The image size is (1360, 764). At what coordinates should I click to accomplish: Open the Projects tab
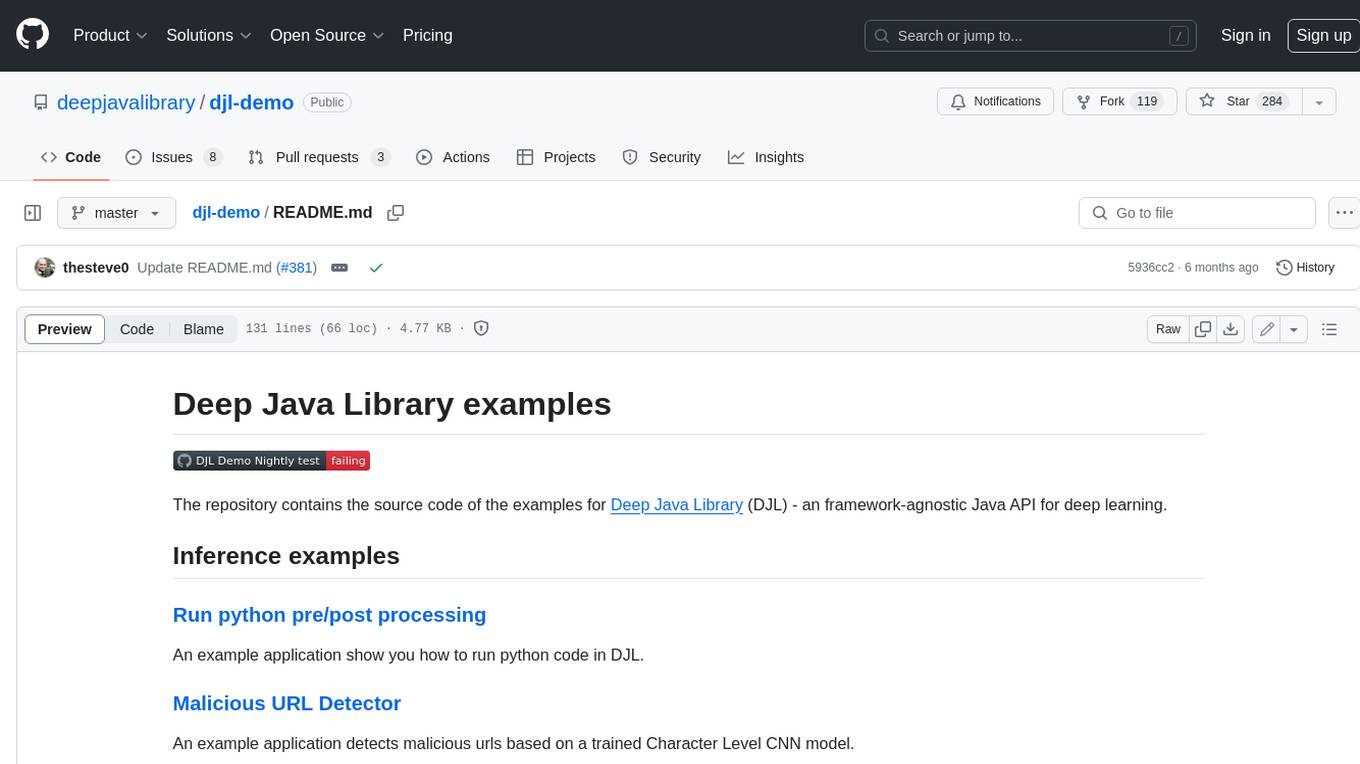tap(556, 157)
